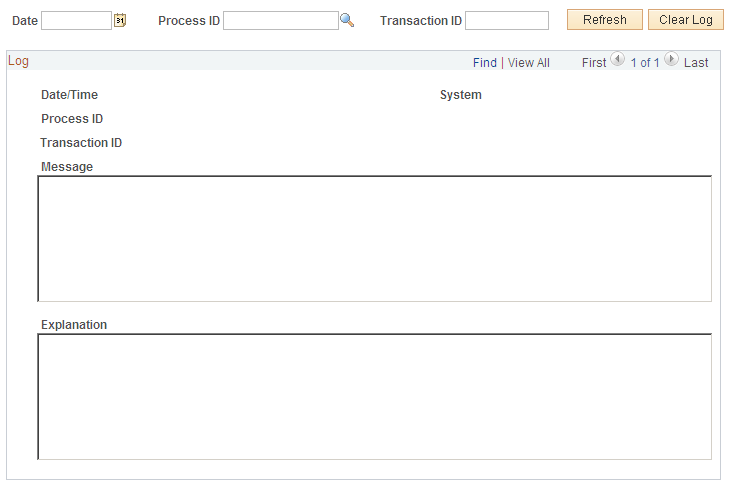Screen dimensions: 734x489
Task: Select the '1 of 1' row counter text
Action: [x=645, y=63]
